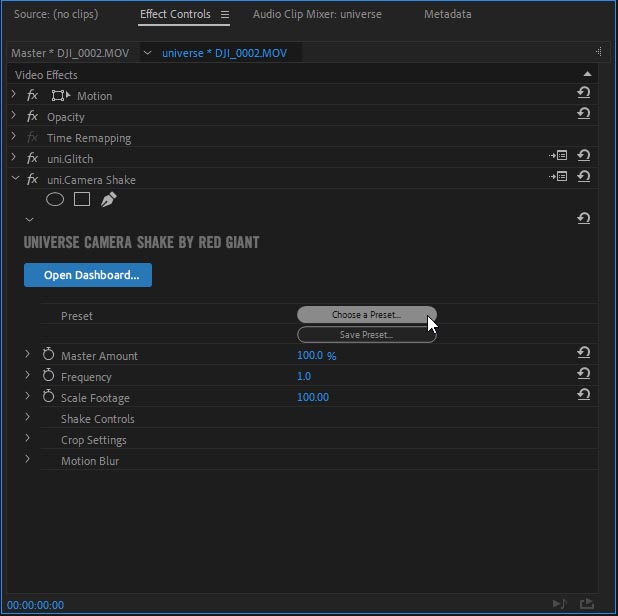Reset the uni.Camera Shake effect
This screenshot has width=618, height=616.
pyautogui.click(x=583, y=177)
